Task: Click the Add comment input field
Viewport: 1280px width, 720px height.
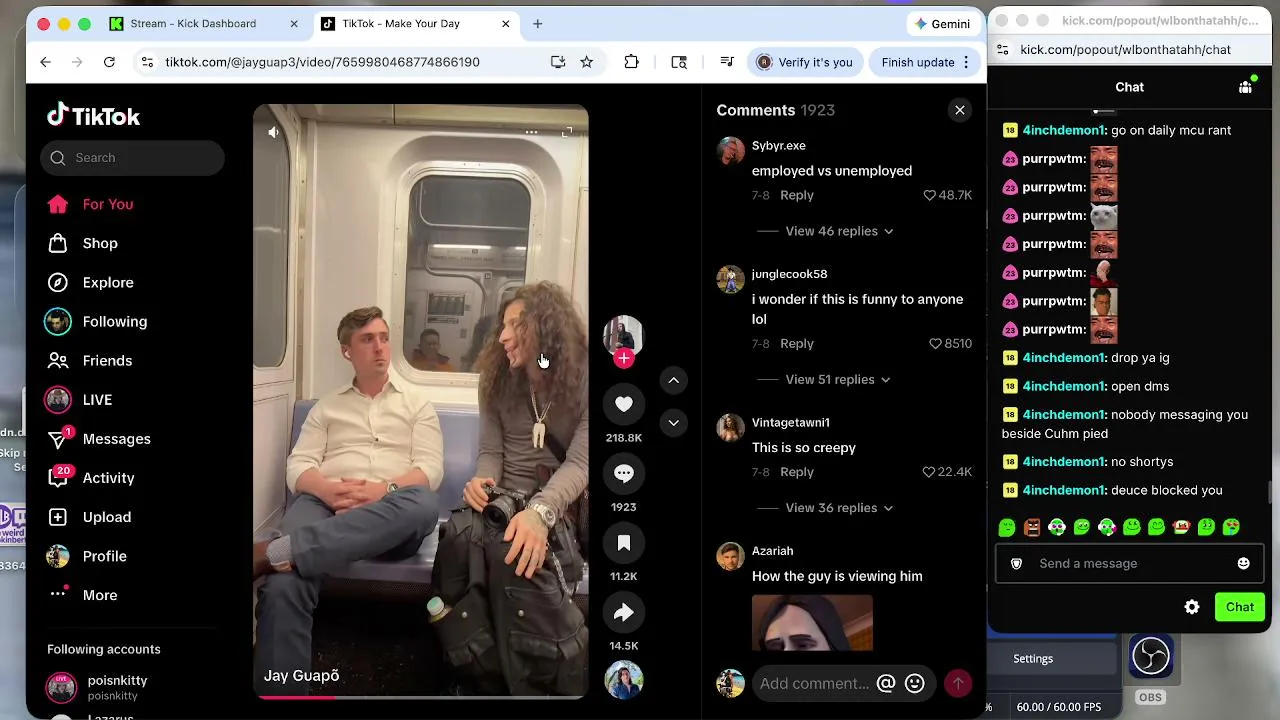Action: [x=813, y=683]
